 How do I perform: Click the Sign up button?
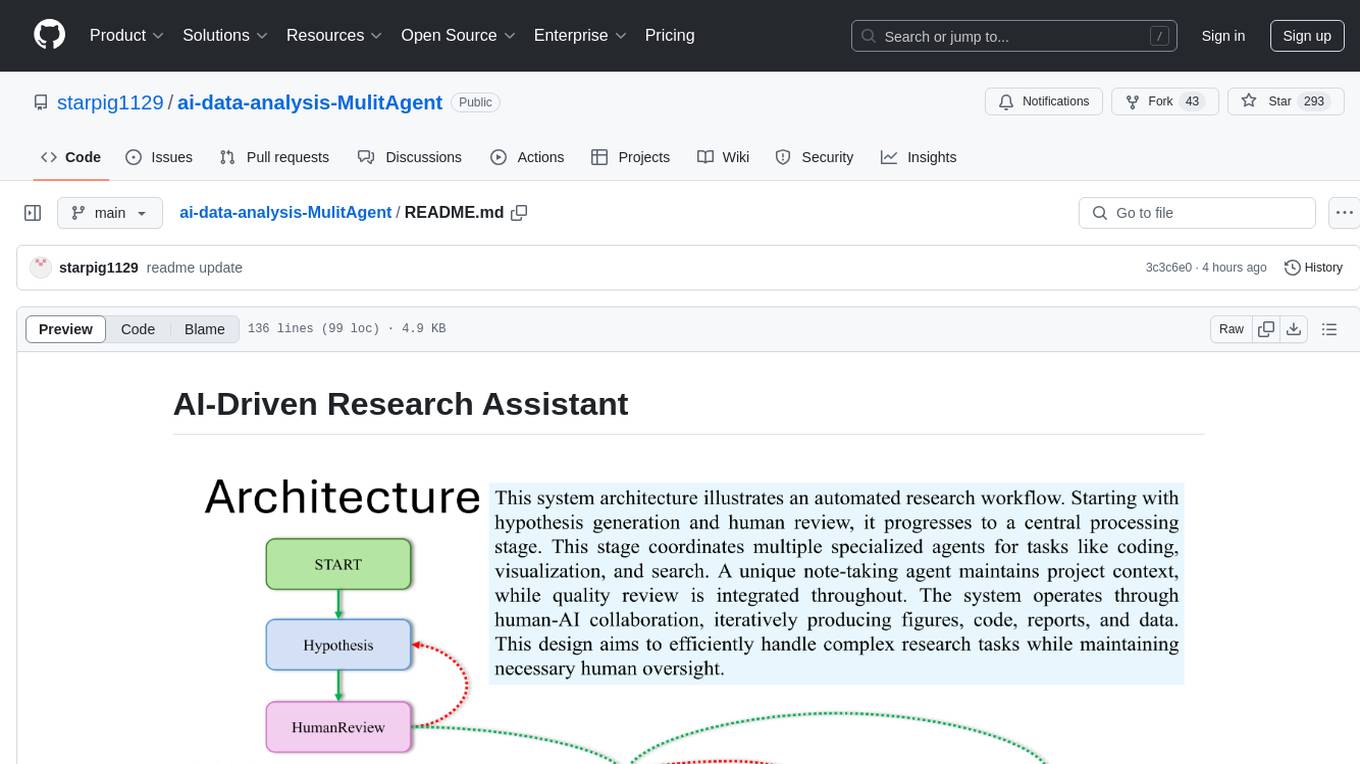(x=1307, y=36)
